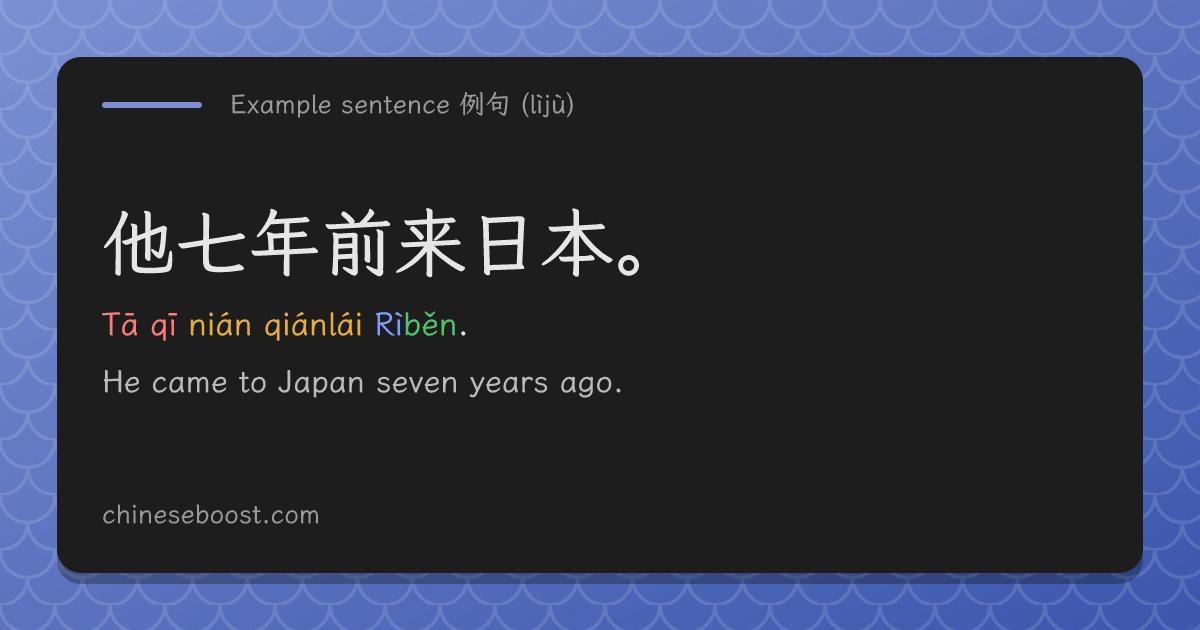The image size is (1200, 630).
Task: Click the red pinyin word Tā
Action: (121, 325)
